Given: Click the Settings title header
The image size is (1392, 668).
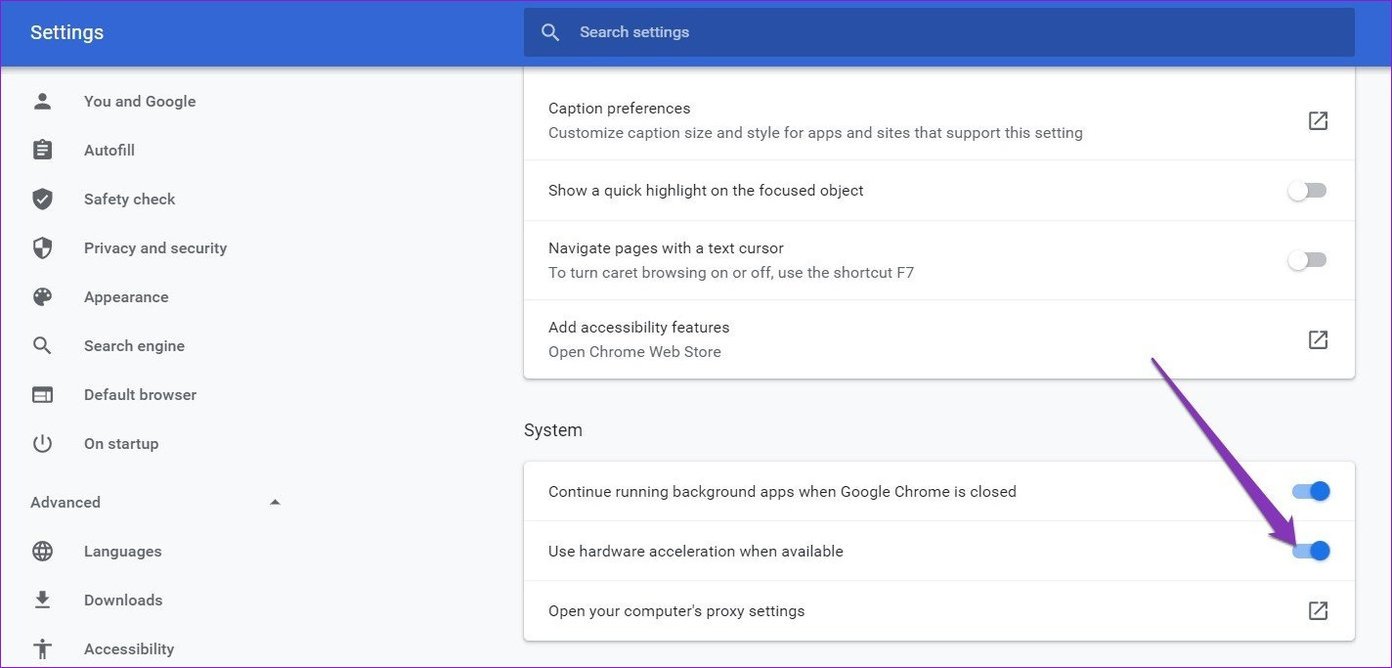Looking at the screenshot, I should (67, 33).
